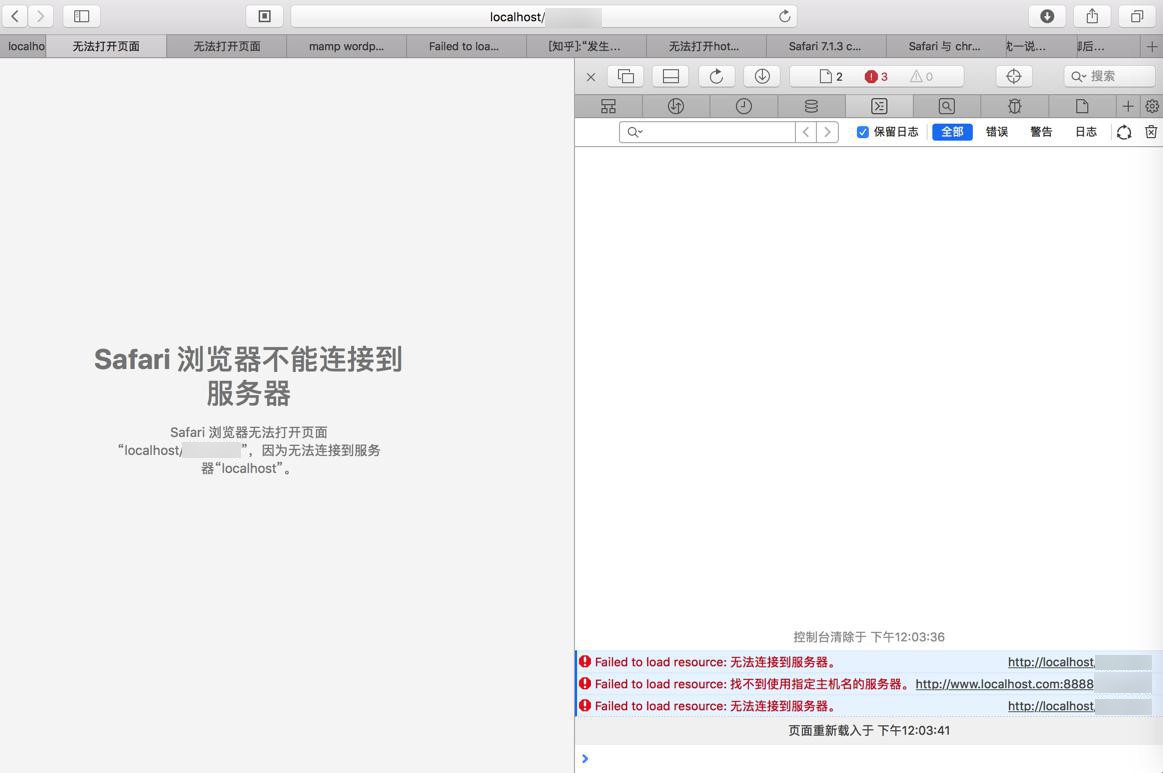Filter console by 错误
Image resolution: width=1163 pixels, height=773 pixels.
coord(996,132)
